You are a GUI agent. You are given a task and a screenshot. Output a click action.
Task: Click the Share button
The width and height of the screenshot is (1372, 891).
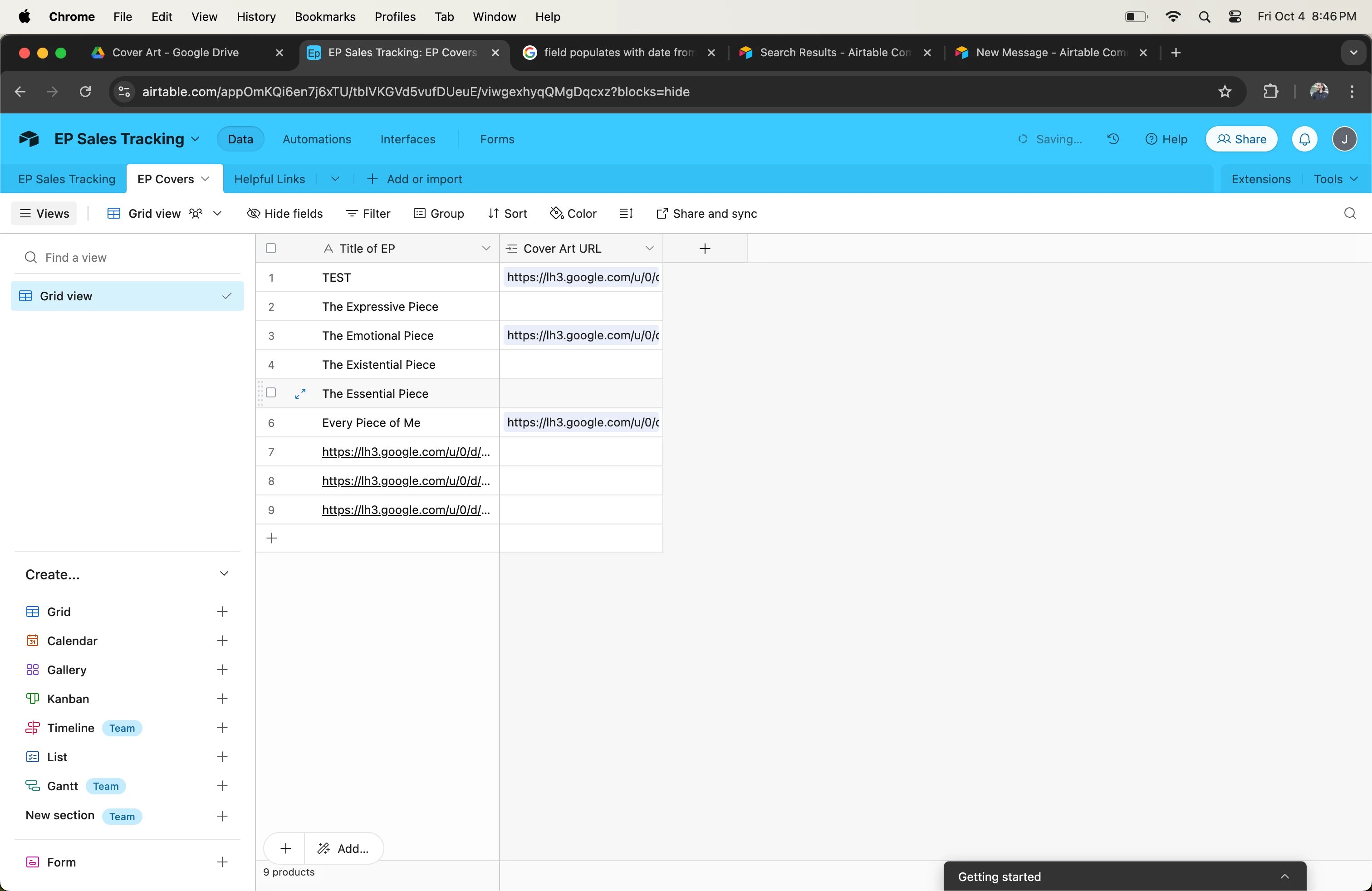(1241, 139)
